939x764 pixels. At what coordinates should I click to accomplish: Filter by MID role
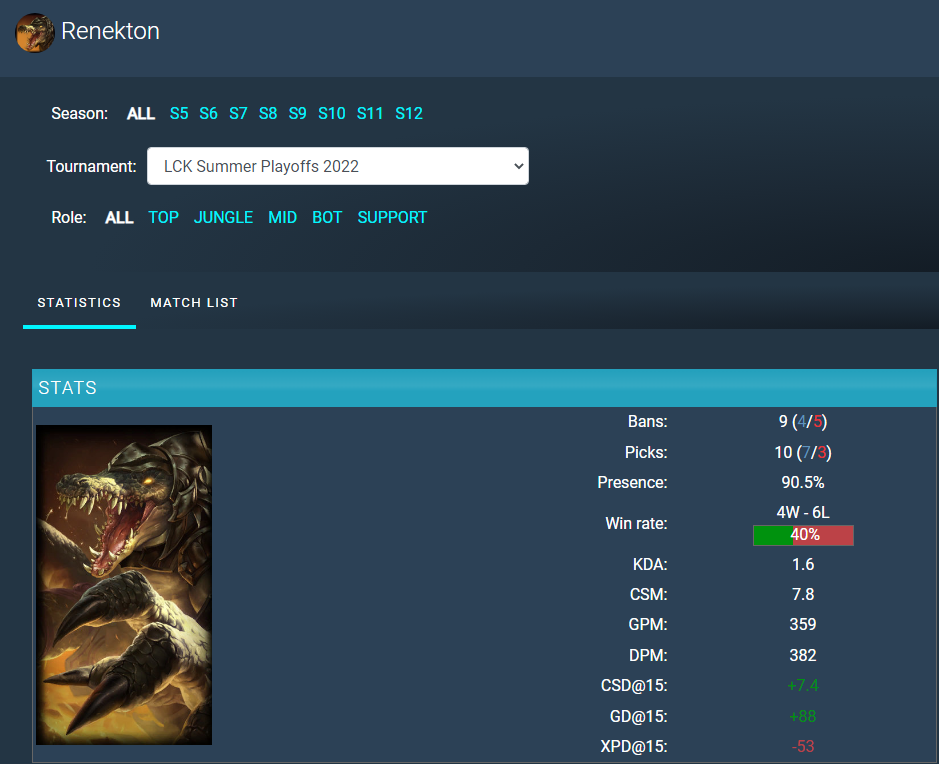point(283,217)
